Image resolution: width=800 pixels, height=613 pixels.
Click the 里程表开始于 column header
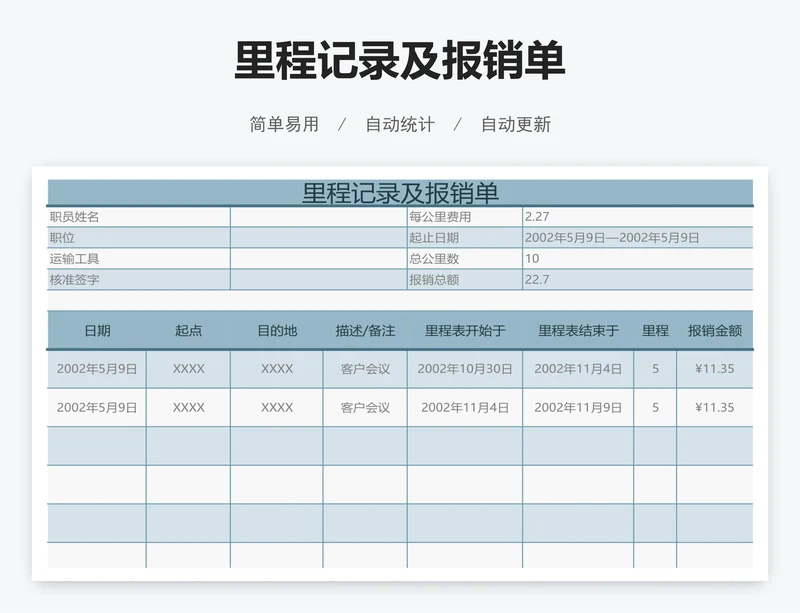[x=465, y=331]
